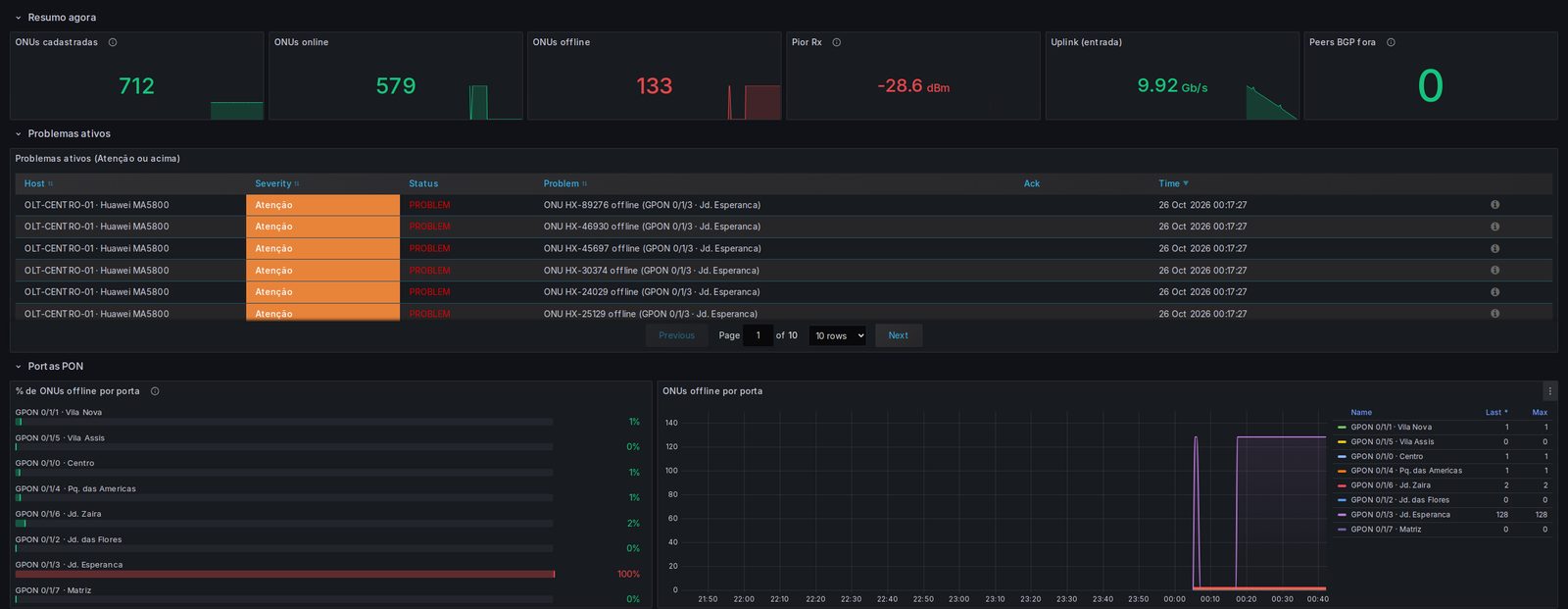Show info tooltip for ONUs cadastradas panel
Viewport: 1568px width, 609px height.
(113, 42)
